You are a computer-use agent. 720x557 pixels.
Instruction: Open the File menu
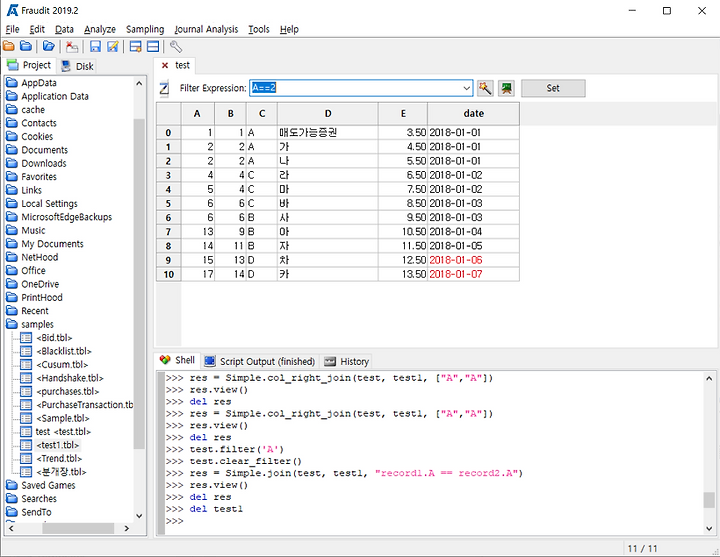point(12,29)
